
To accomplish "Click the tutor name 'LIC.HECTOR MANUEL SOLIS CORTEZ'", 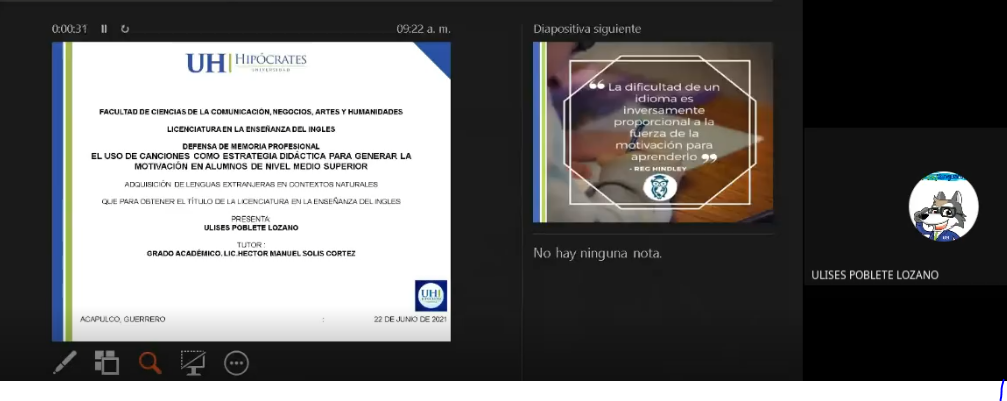I will click(x=288, y=253).
